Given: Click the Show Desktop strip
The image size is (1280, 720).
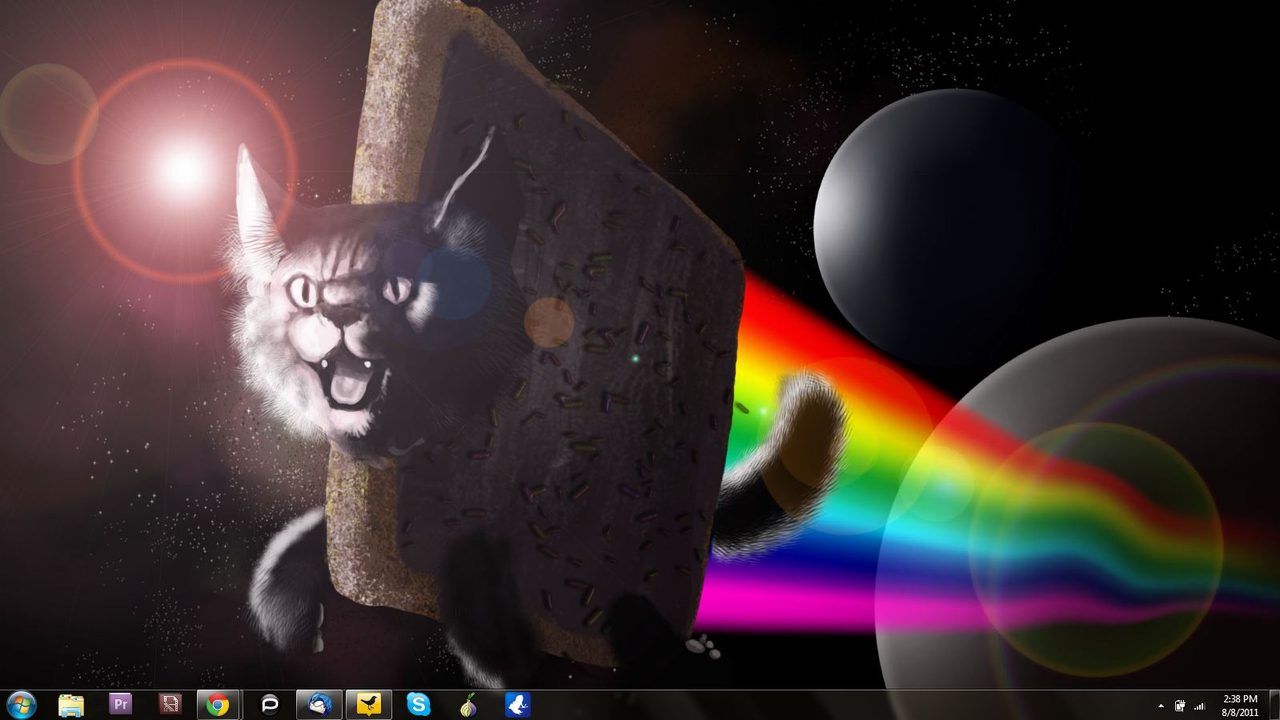Looking at the screenshot, I should [1273, 705].
